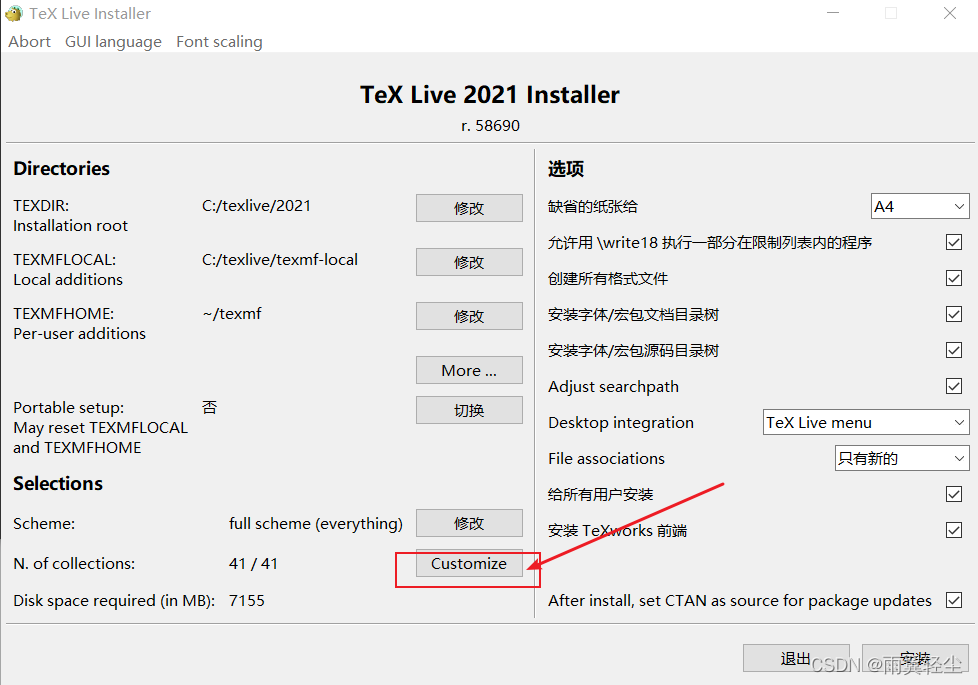
Task: Toggle 安装字体/宏包源码目录树 checkbox
Action: (954, 350)
